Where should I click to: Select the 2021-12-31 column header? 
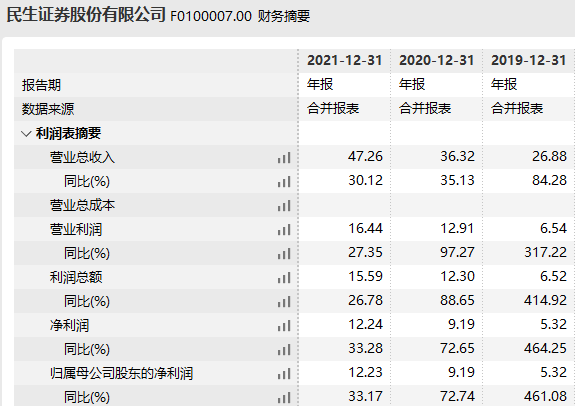click(345, 61)
